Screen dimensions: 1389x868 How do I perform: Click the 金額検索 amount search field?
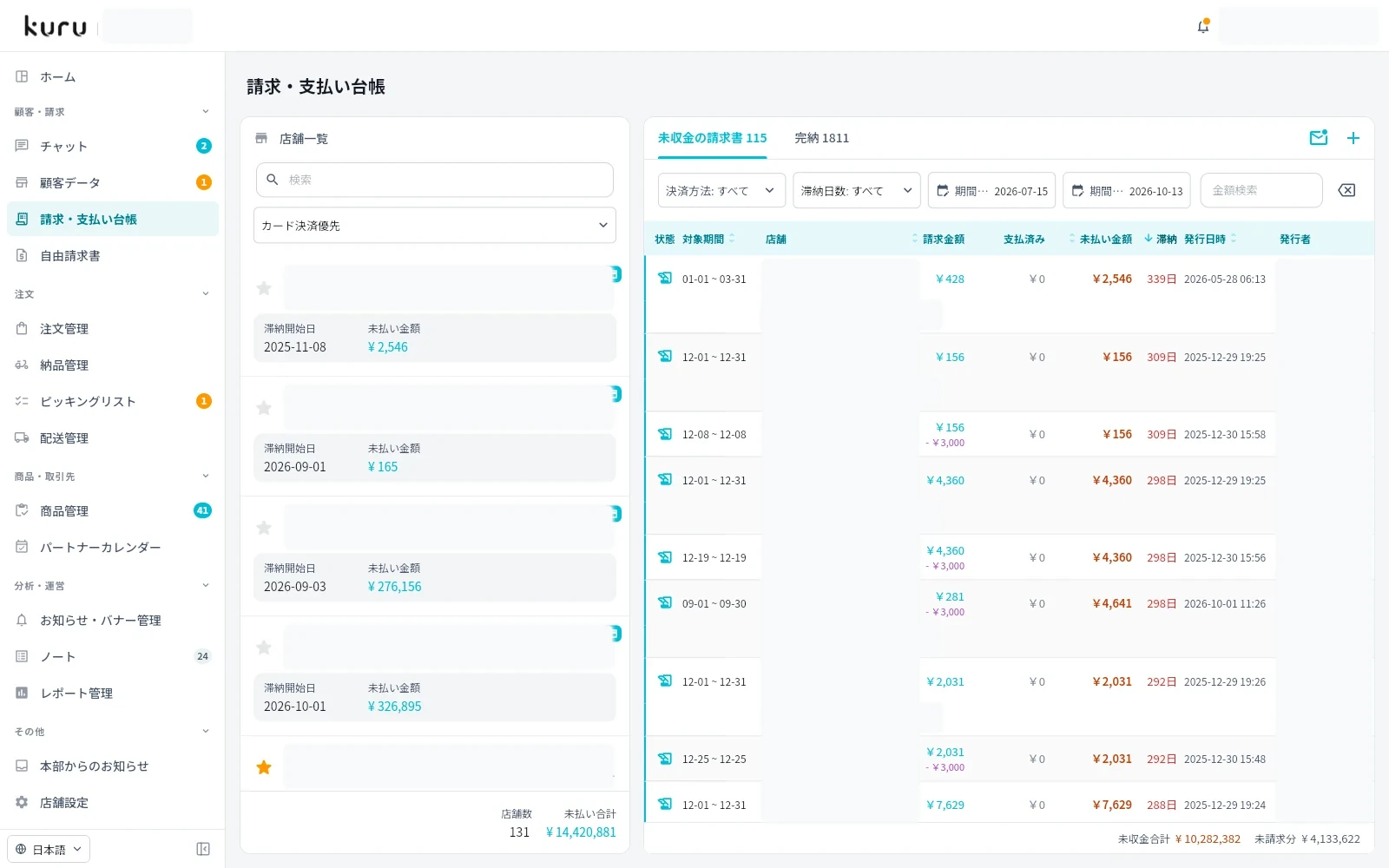1261,190
